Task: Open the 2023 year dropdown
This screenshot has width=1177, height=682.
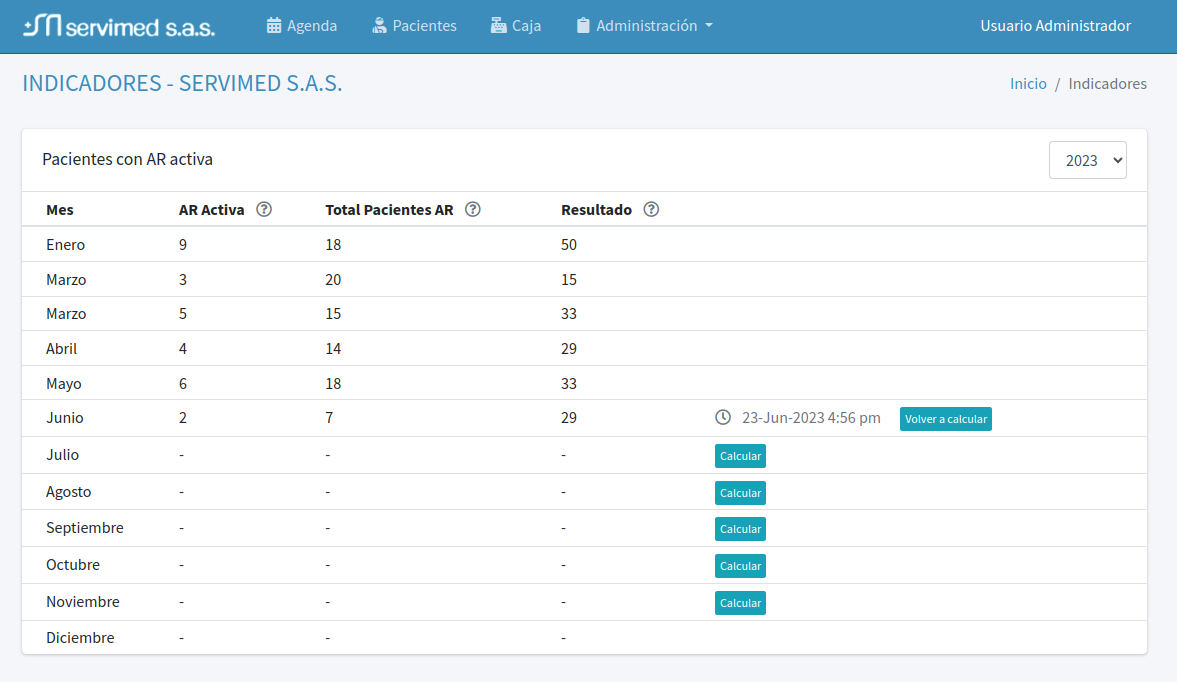Action: tap(1087, 160)
